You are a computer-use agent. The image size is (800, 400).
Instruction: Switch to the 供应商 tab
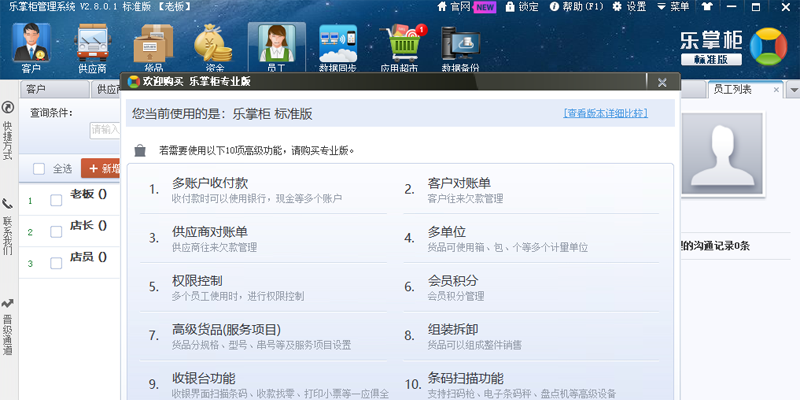pos(107,89)
